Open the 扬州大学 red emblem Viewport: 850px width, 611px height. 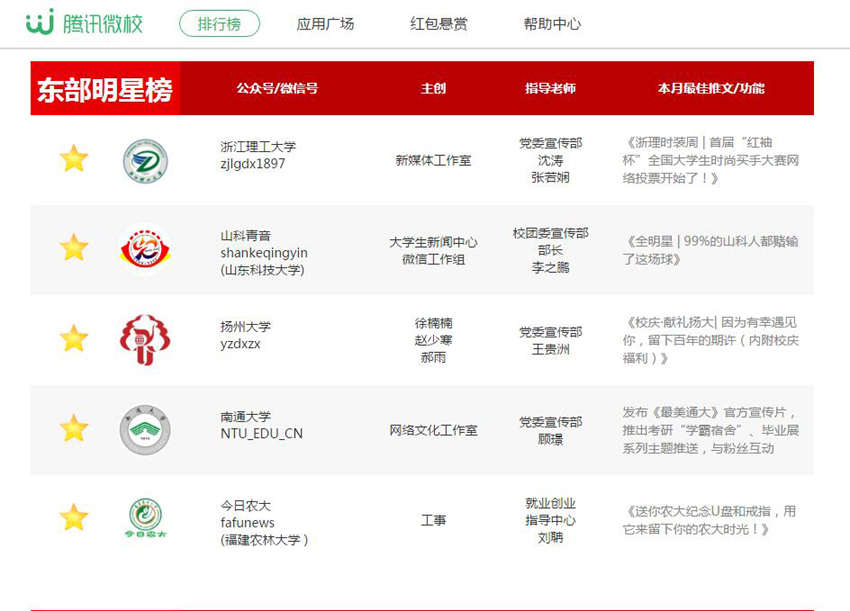145,339
